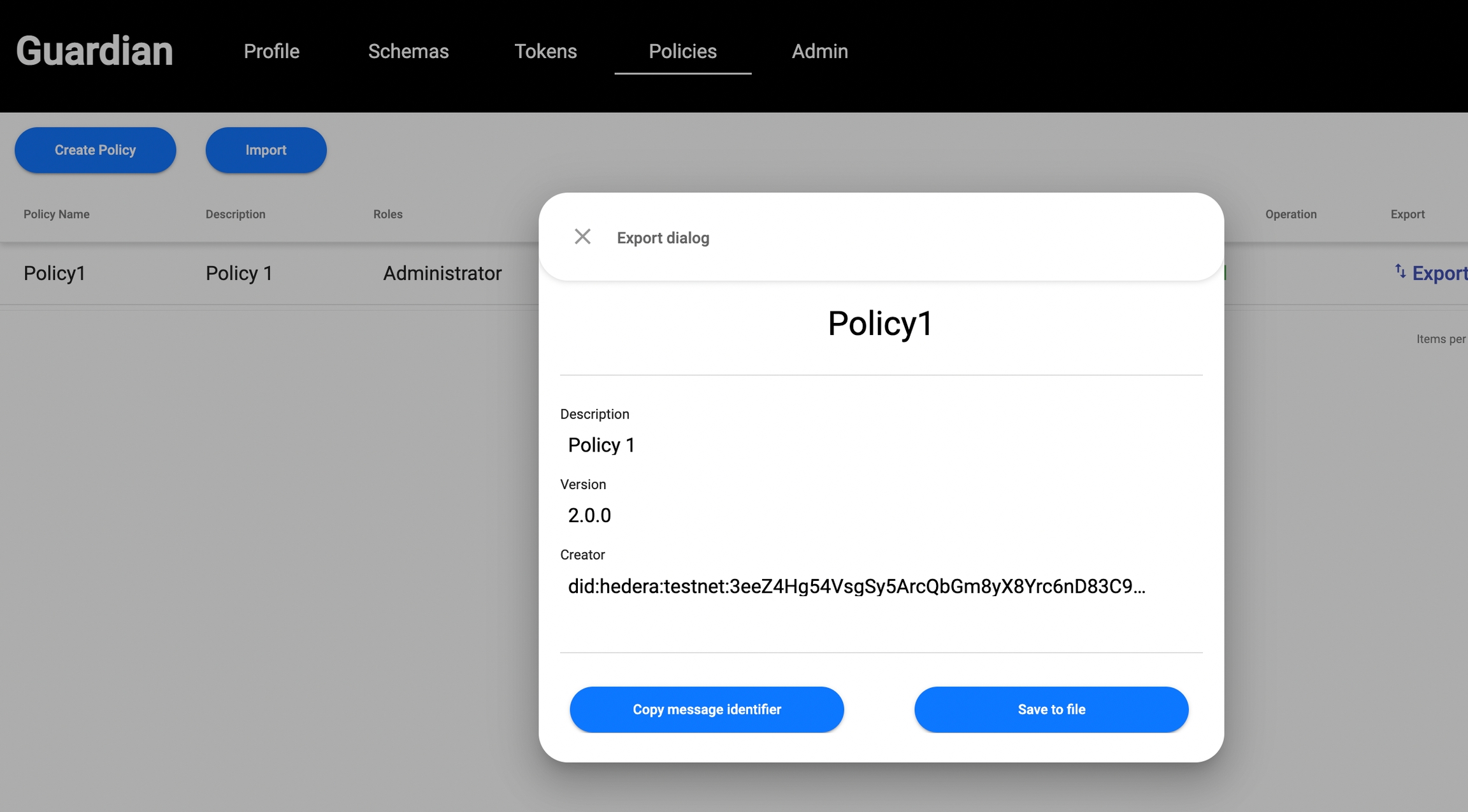Image resolution: width=1468 pixels, height=812 pixels.
Task: Go to the Tokens tab
Action: tap(545, 51)
